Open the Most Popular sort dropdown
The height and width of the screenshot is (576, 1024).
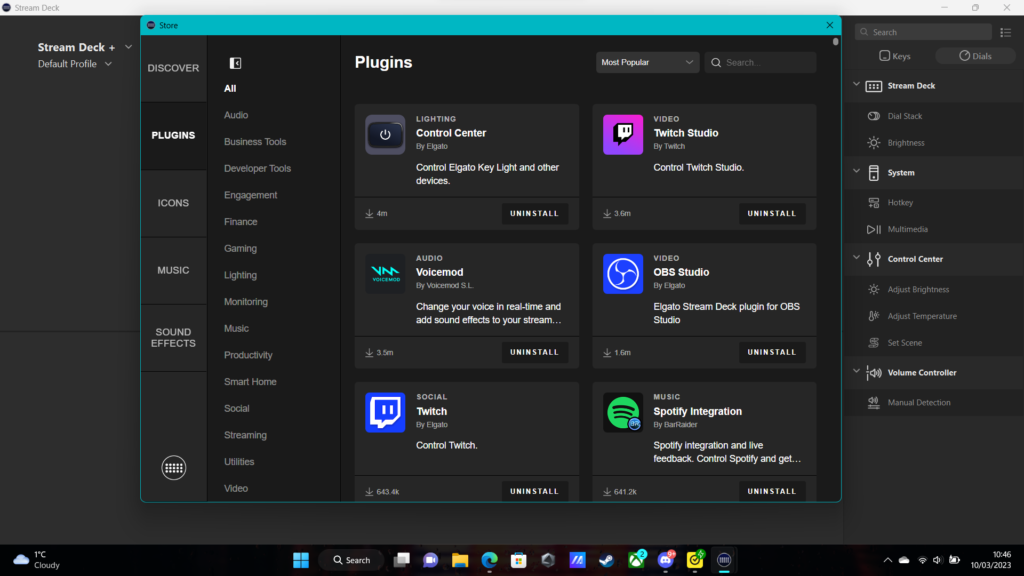click(x=647, y=63)
